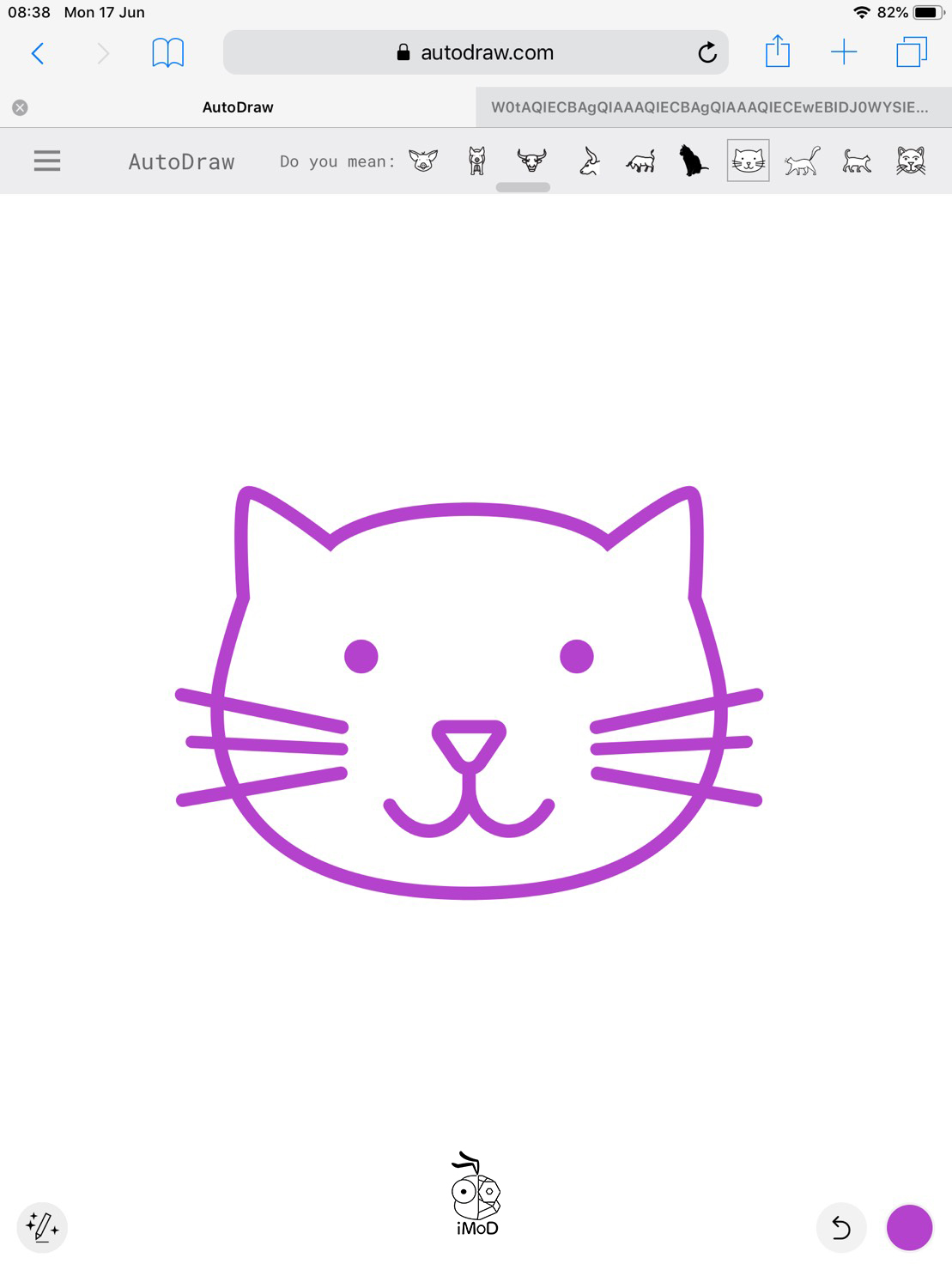952x1270 pixels.
Task: Pick the black sitting cat silhouette
Action: click(x=693, y=161)
